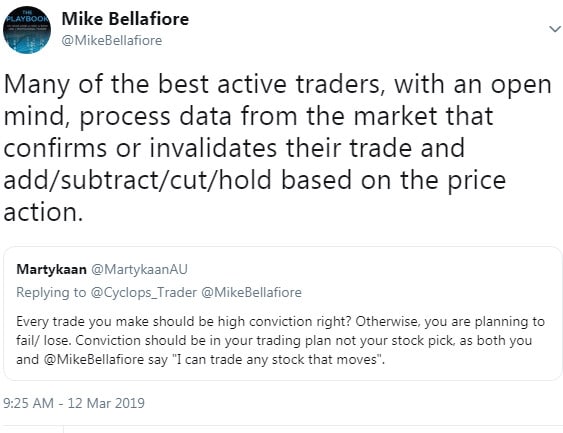
Task: Open @MikeBellafiore mention in the quoted text
Action: [x=94, y=359]
